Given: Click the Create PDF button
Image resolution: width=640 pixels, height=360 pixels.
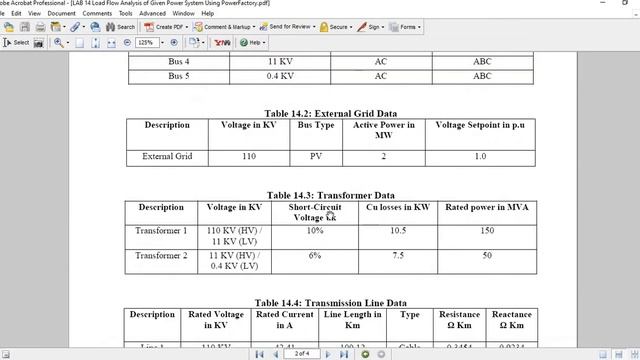Looking at the screenshot, I should (163, 27).
